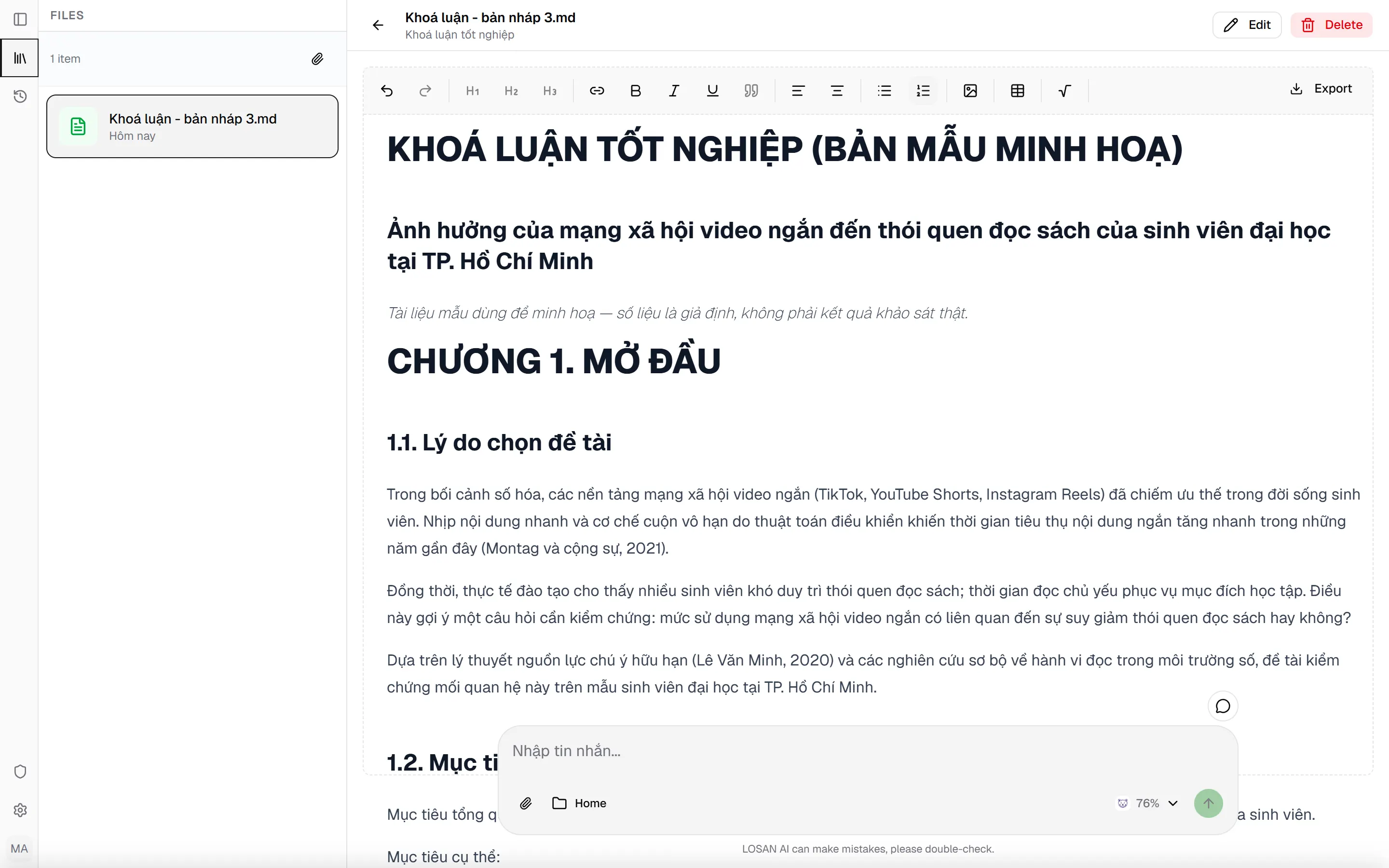Choose the Home folder in chat

(x=579, y=803)
